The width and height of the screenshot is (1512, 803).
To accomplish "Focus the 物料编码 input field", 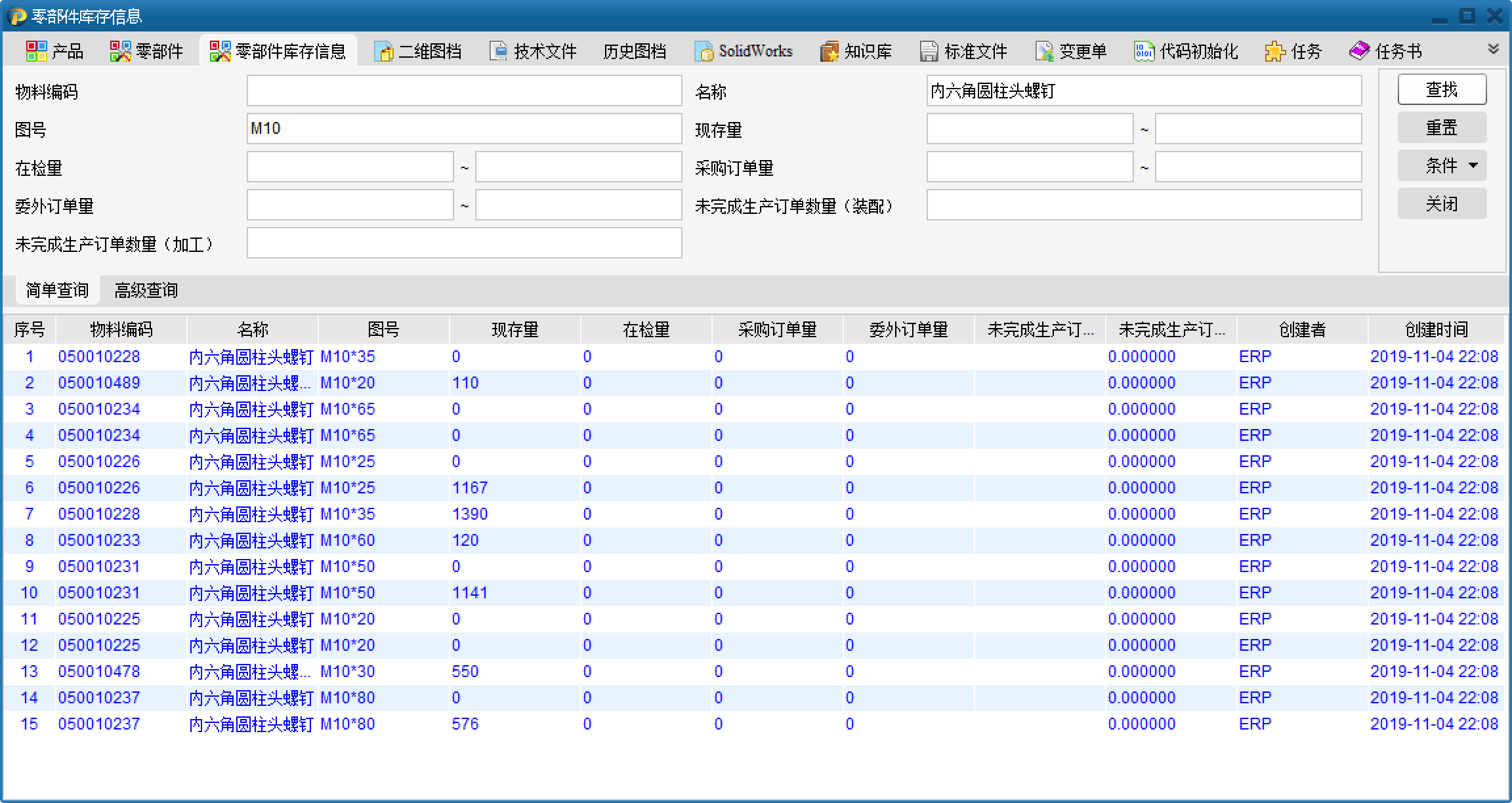I will [464, 91].
